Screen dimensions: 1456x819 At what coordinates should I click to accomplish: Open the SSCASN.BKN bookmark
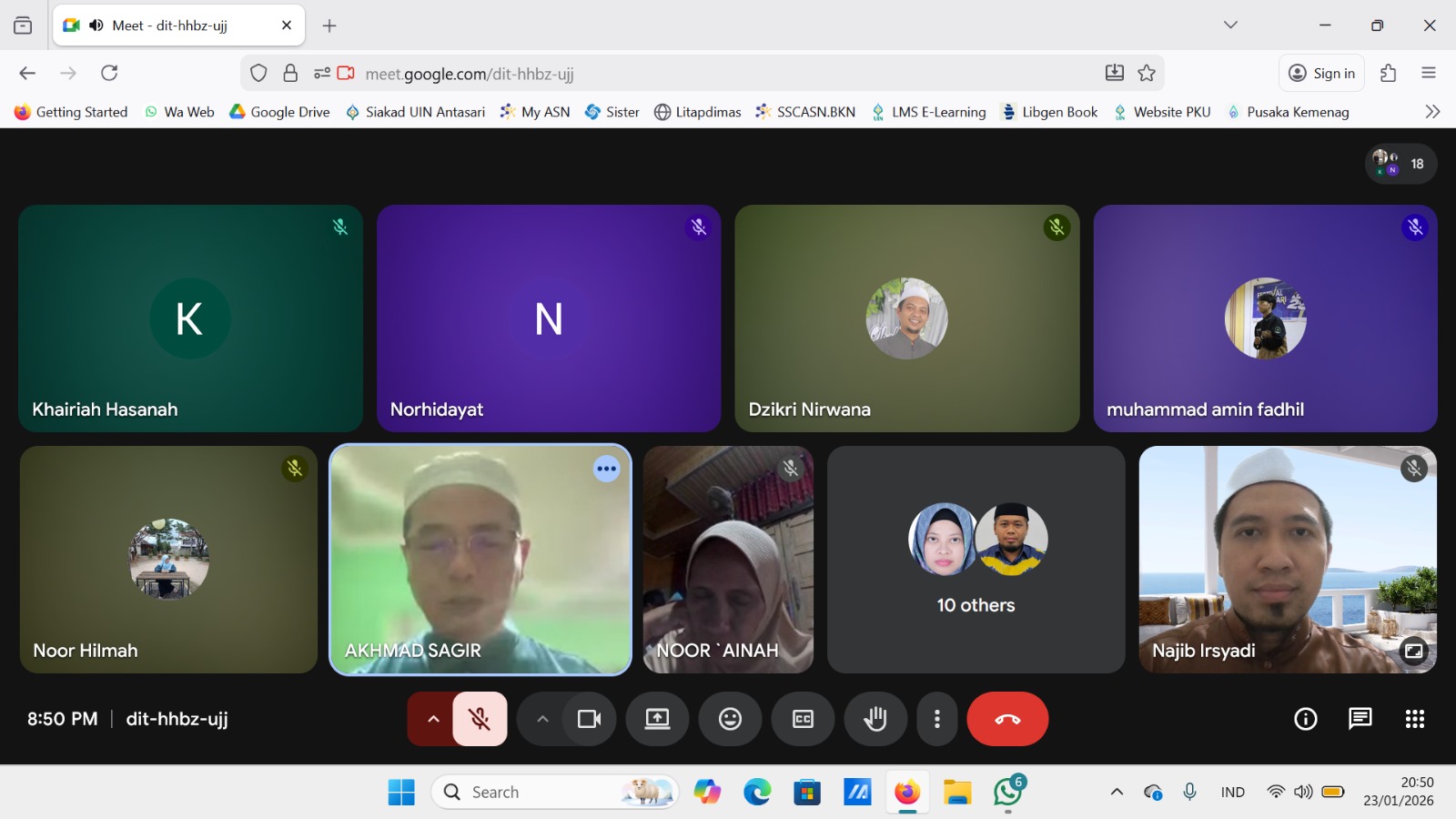805,112
